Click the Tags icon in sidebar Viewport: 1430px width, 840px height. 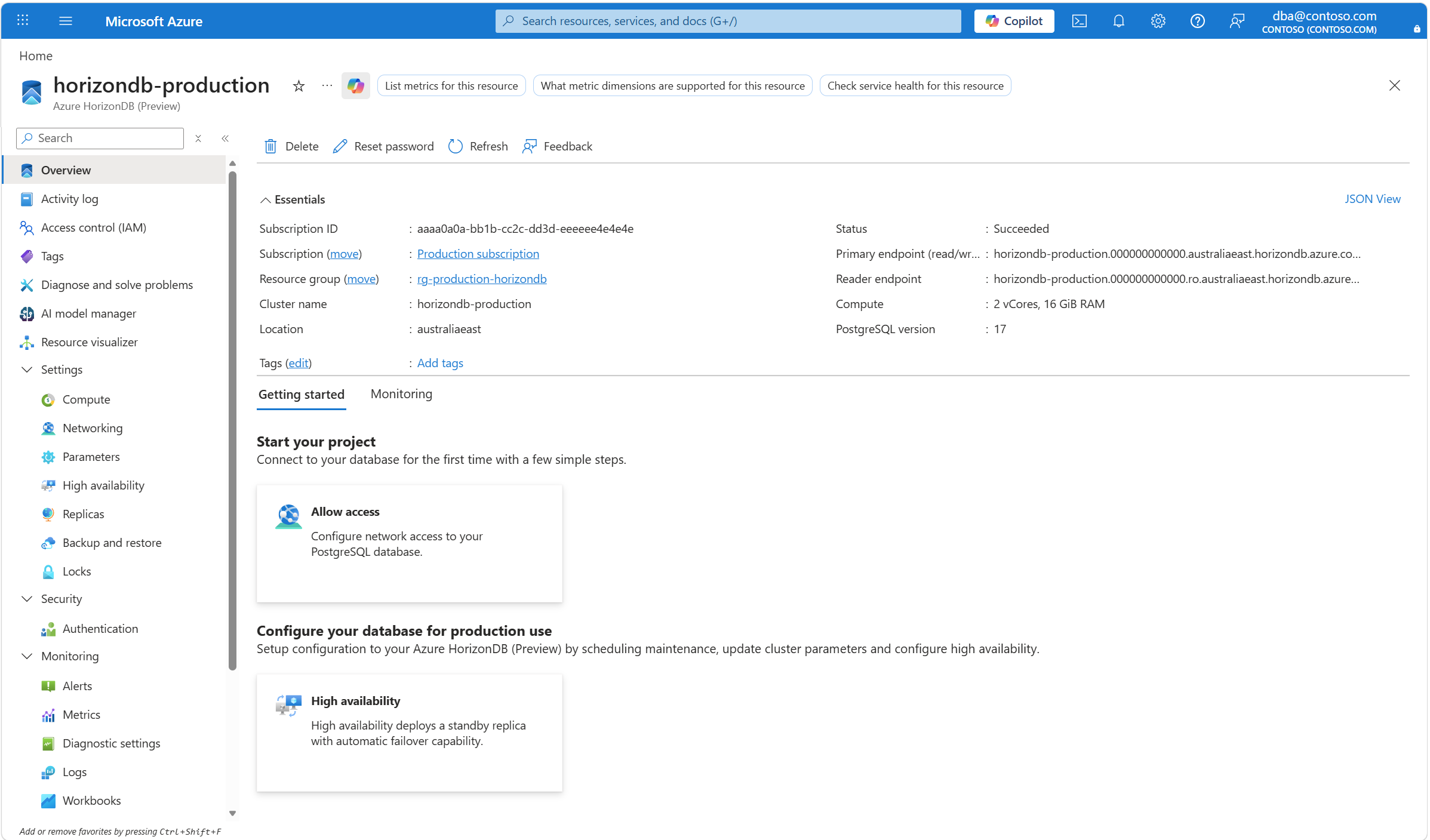click(27, 256)
